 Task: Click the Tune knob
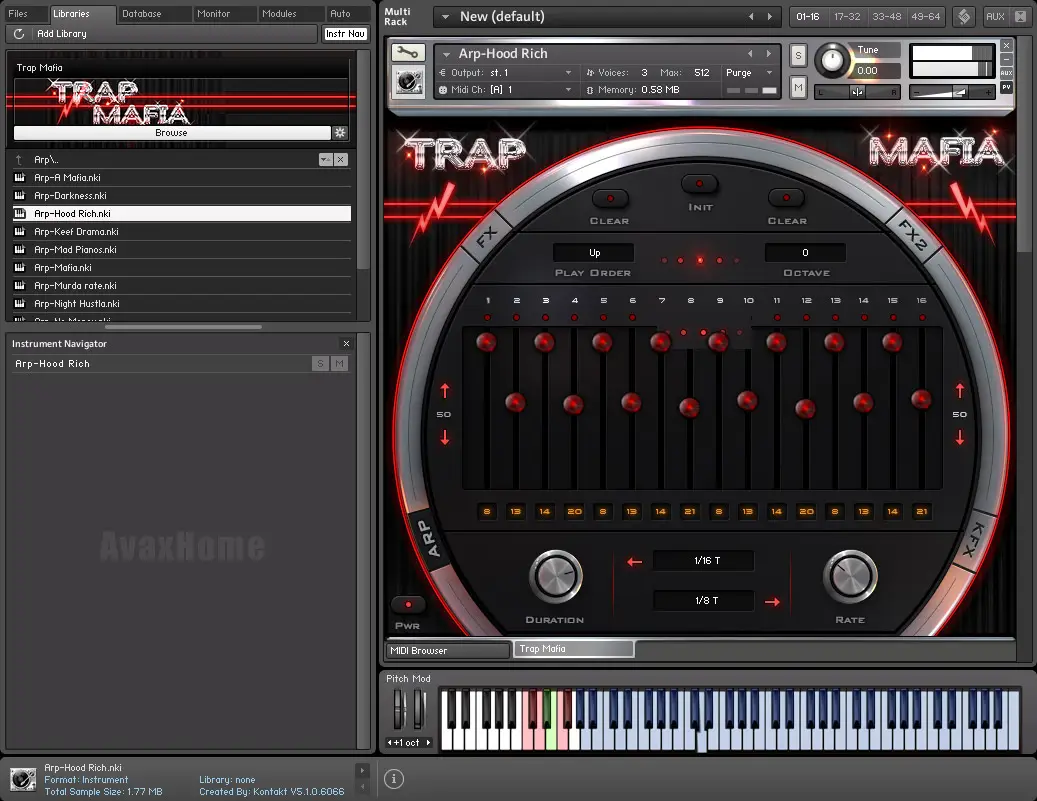(832, 61)
